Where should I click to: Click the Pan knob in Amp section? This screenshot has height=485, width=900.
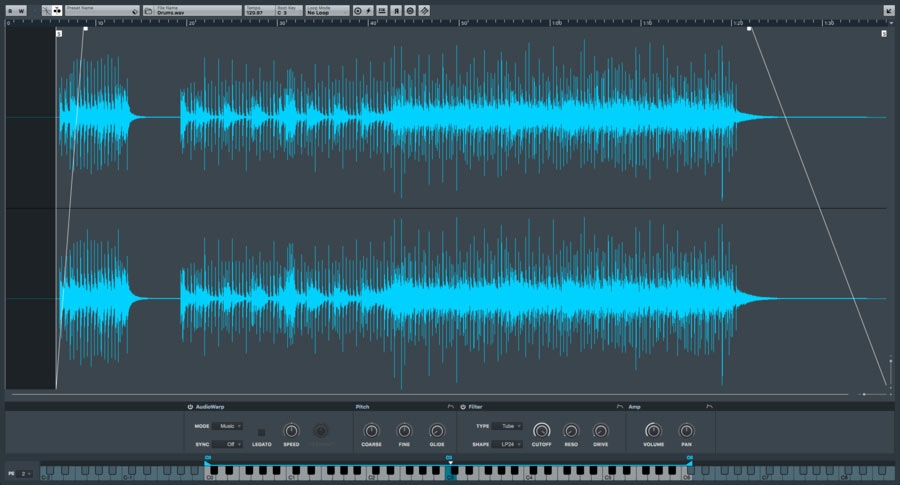click(686, 430)
